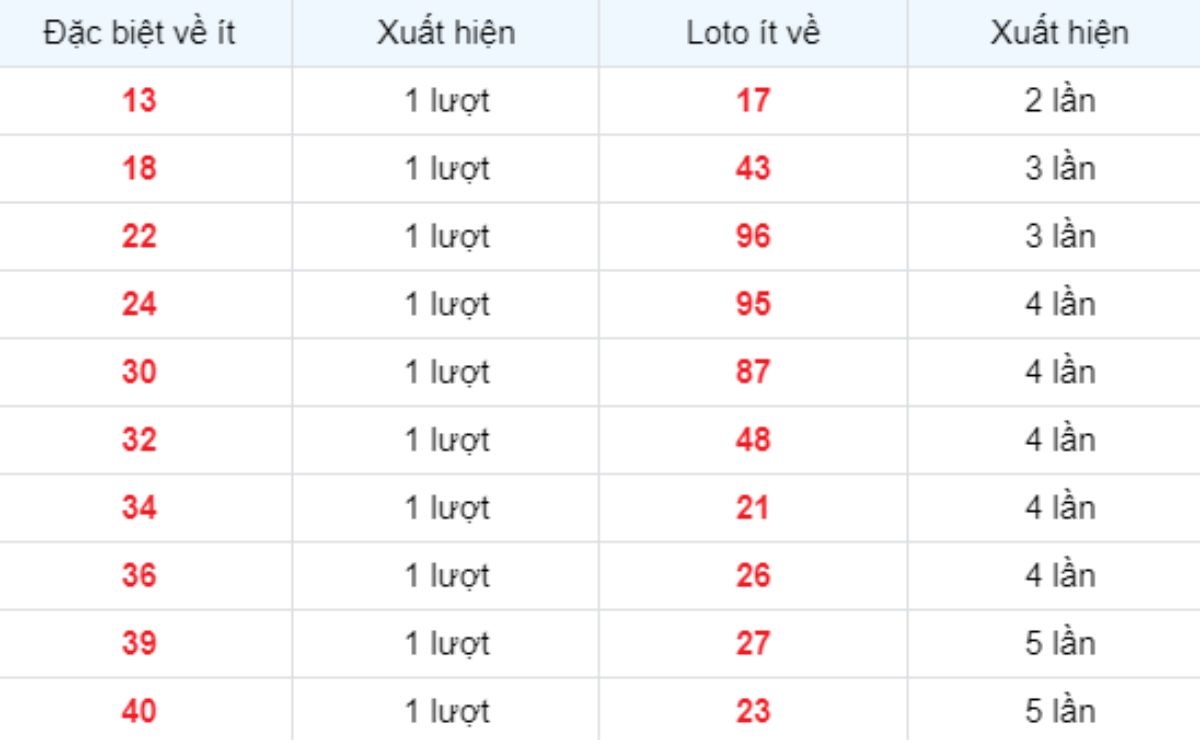1200x744 pixels.
Task: Click the red number 21
Action: click(753, 508)
